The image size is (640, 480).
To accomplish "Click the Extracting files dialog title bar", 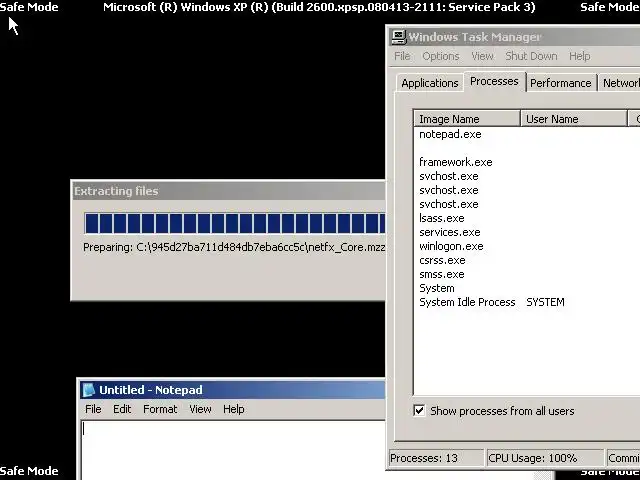I will pyautogui.click(x=229, y=191).
